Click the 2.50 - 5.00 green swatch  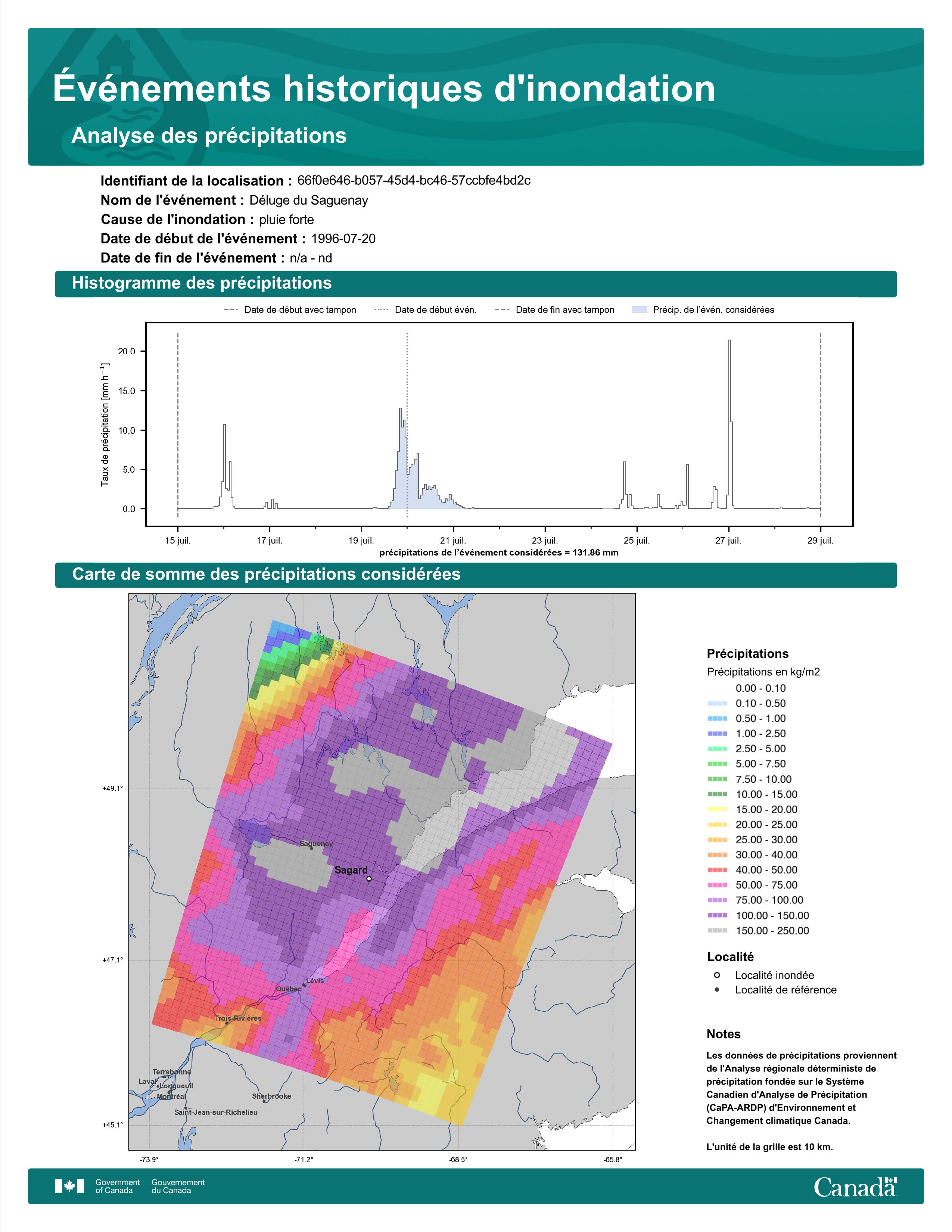point(717,749)
